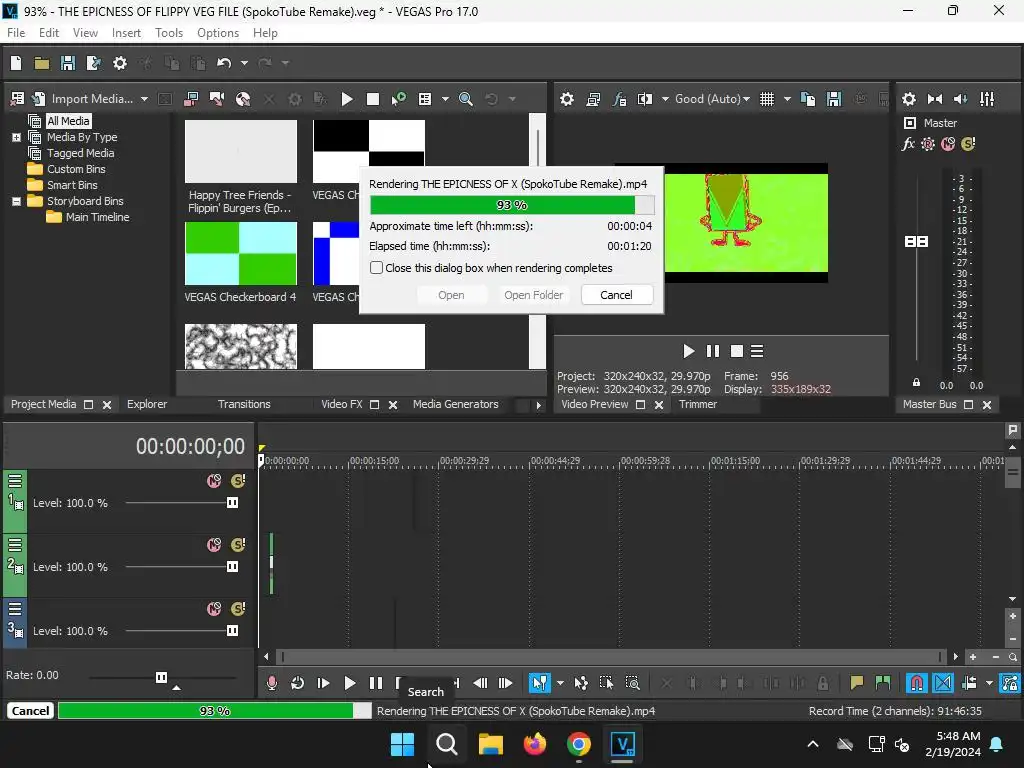Mute track 2

click(x=214, y=545)
